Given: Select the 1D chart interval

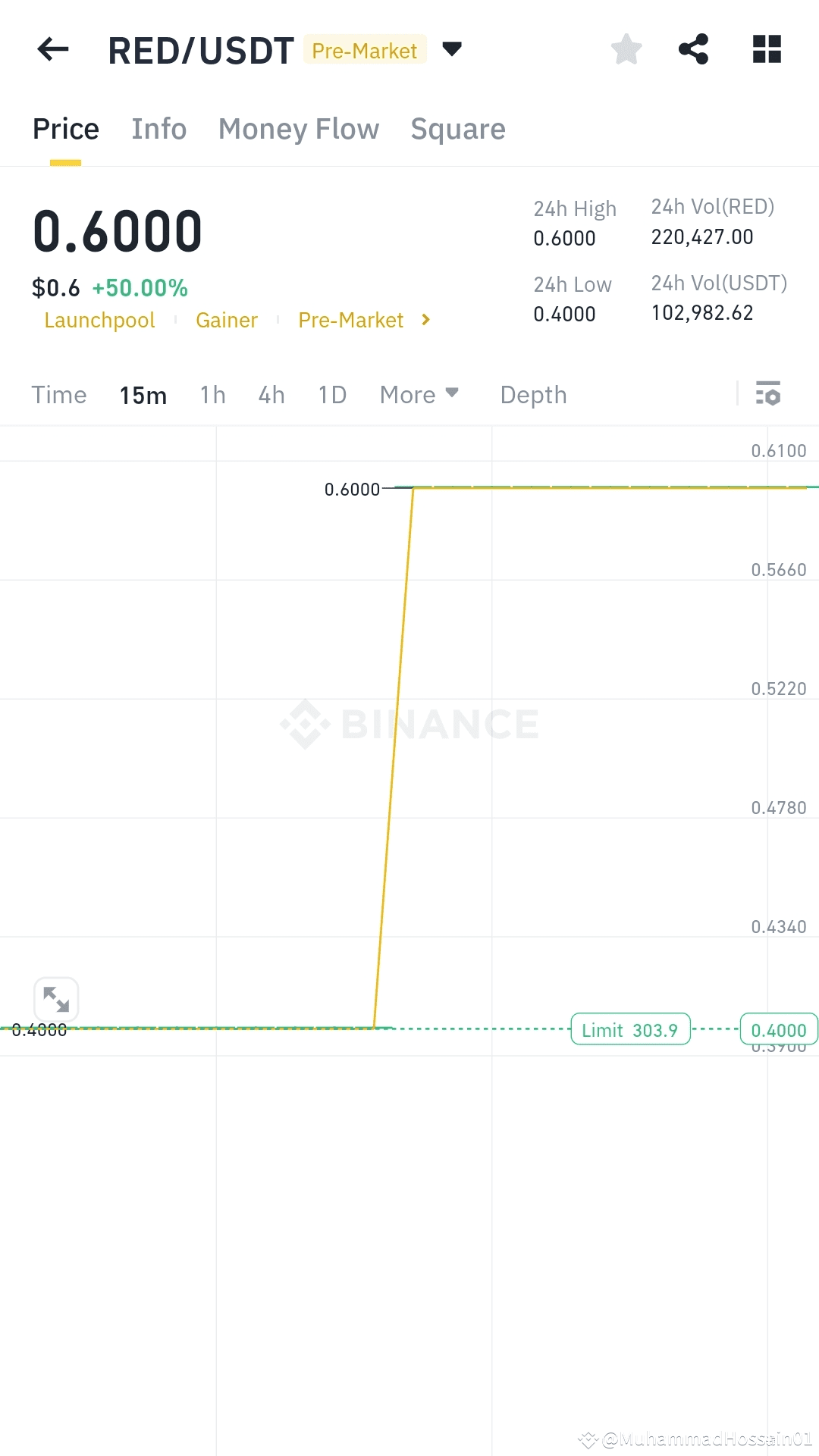Looking at the screenshot, I should [x=332, y=395].
